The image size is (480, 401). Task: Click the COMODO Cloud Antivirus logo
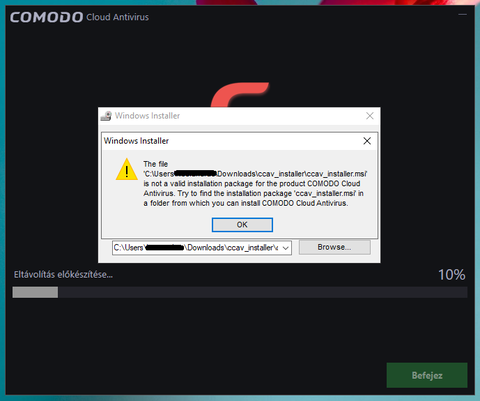79,17
